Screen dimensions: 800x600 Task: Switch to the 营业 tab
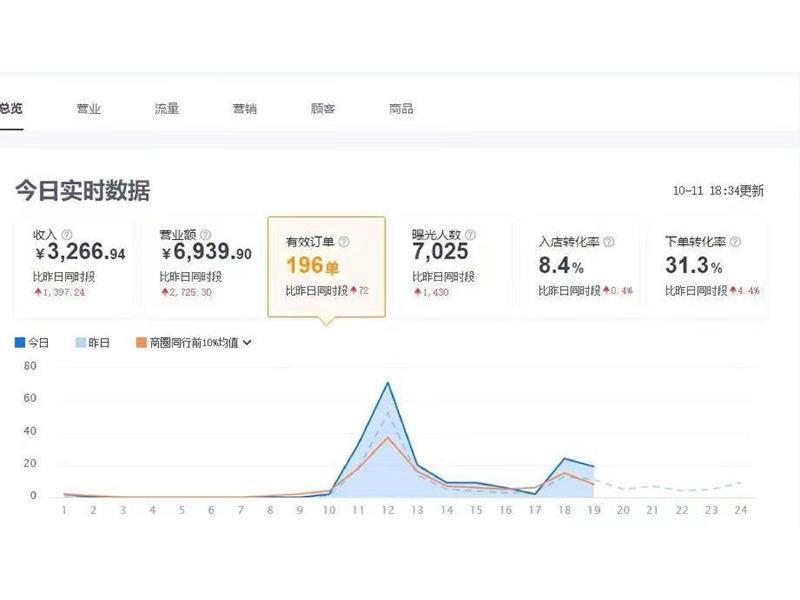[89, 109]
